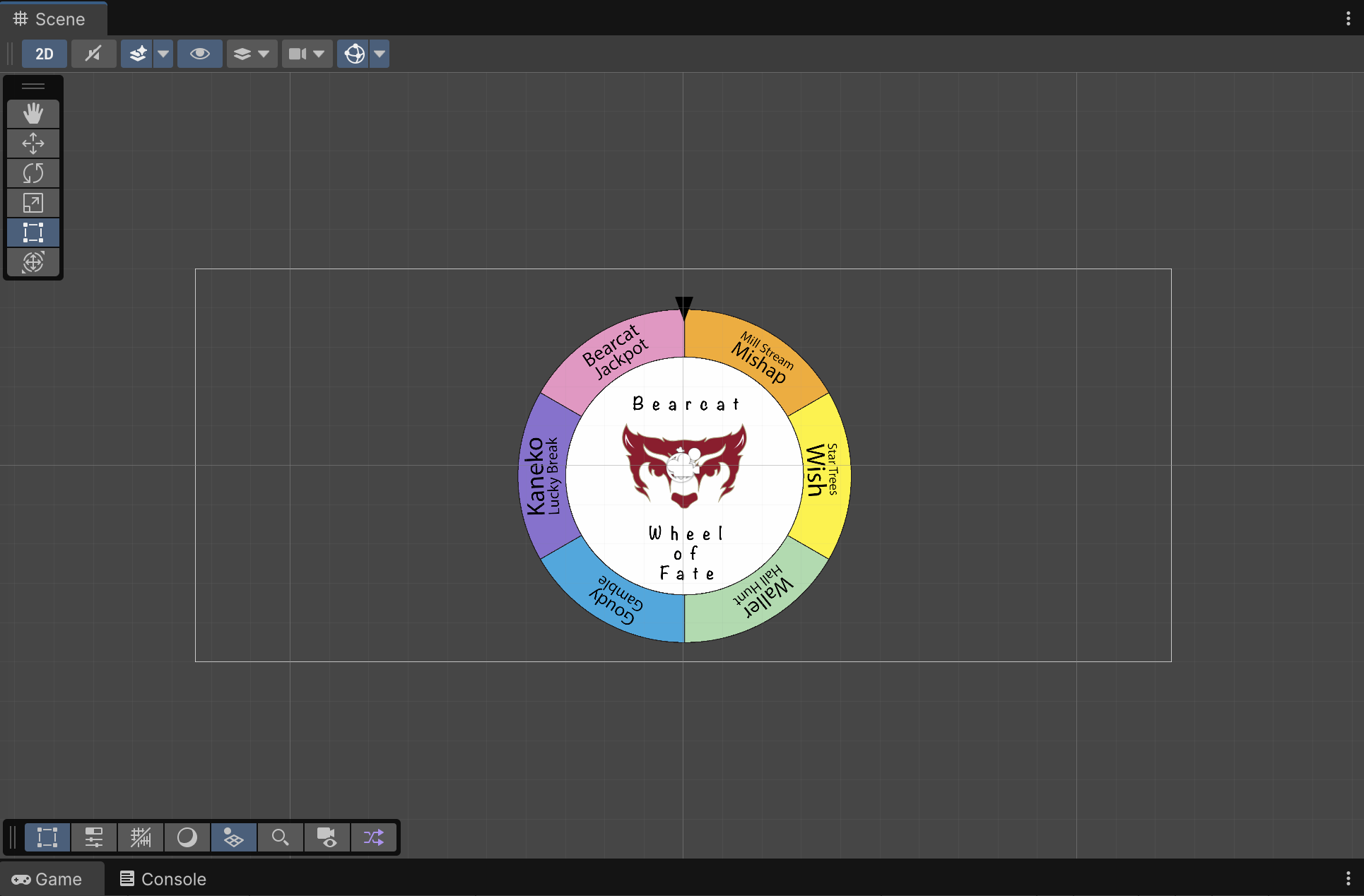
Task: Select the Transform tool
Action: coord(33,262)
